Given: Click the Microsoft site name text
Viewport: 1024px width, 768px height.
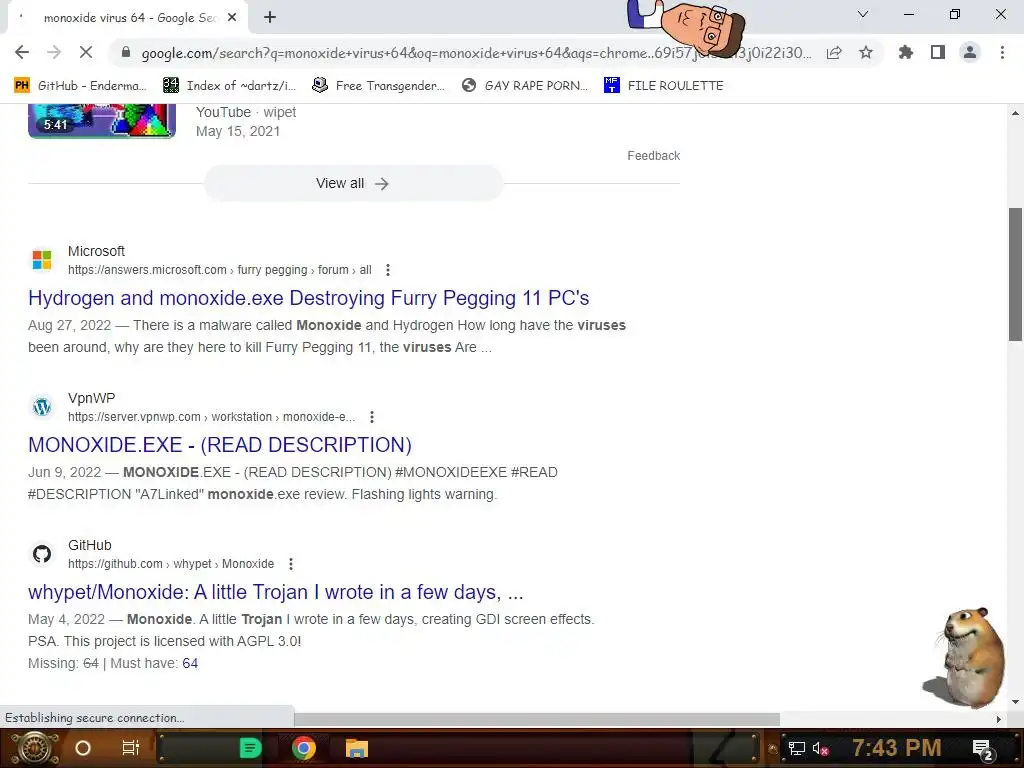Looking at the screenshot, I should pyautogui.click(x=96, y=251).
